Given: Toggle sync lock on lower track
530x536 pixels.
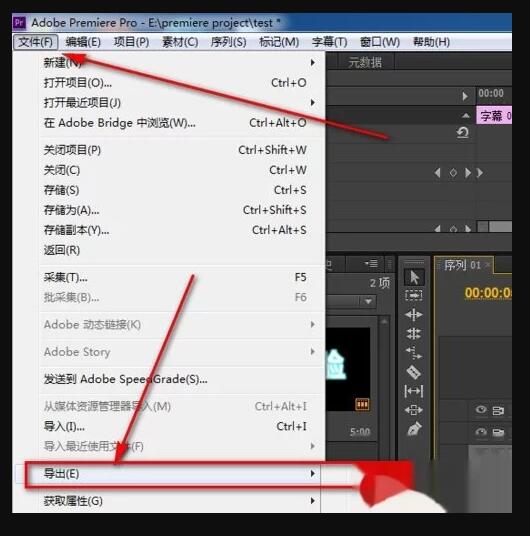Looking at the screenshot, I should point(498,433).
